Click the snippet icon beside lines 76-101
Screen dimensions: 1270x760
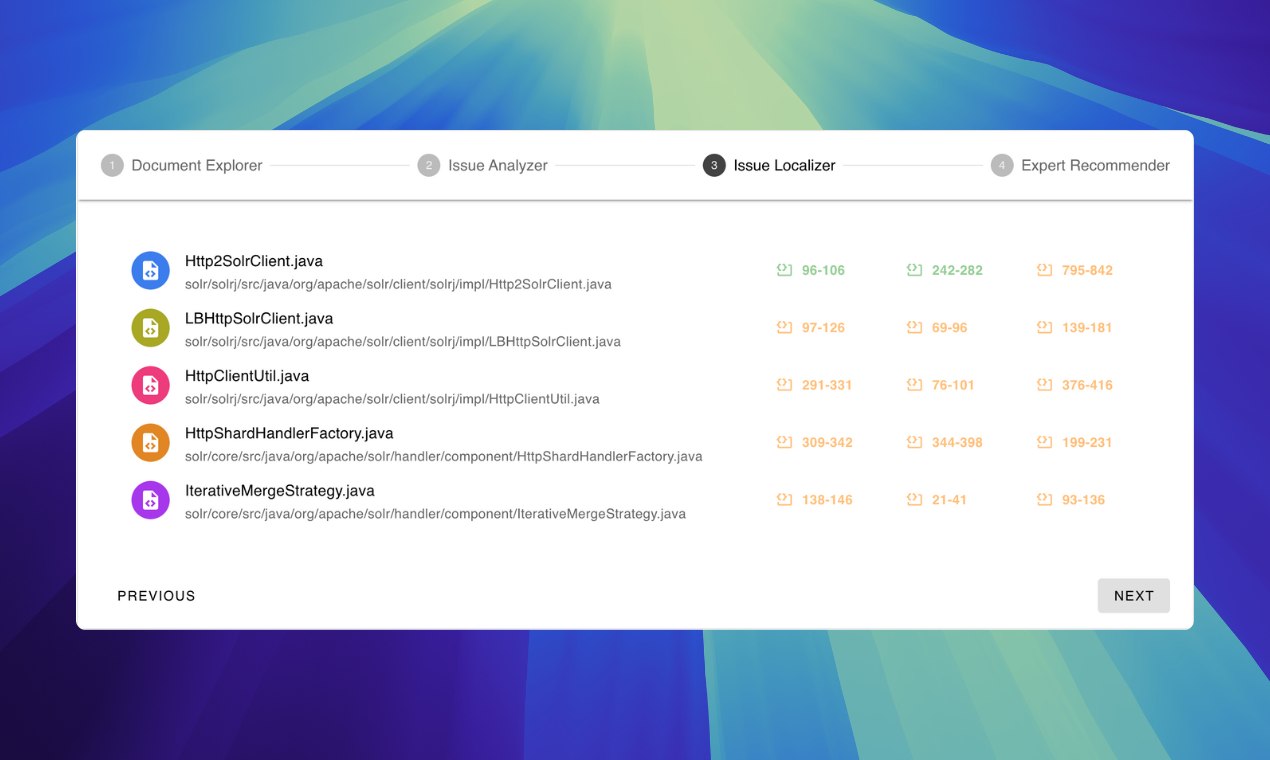pyautogui.click(x=914, y=385)
